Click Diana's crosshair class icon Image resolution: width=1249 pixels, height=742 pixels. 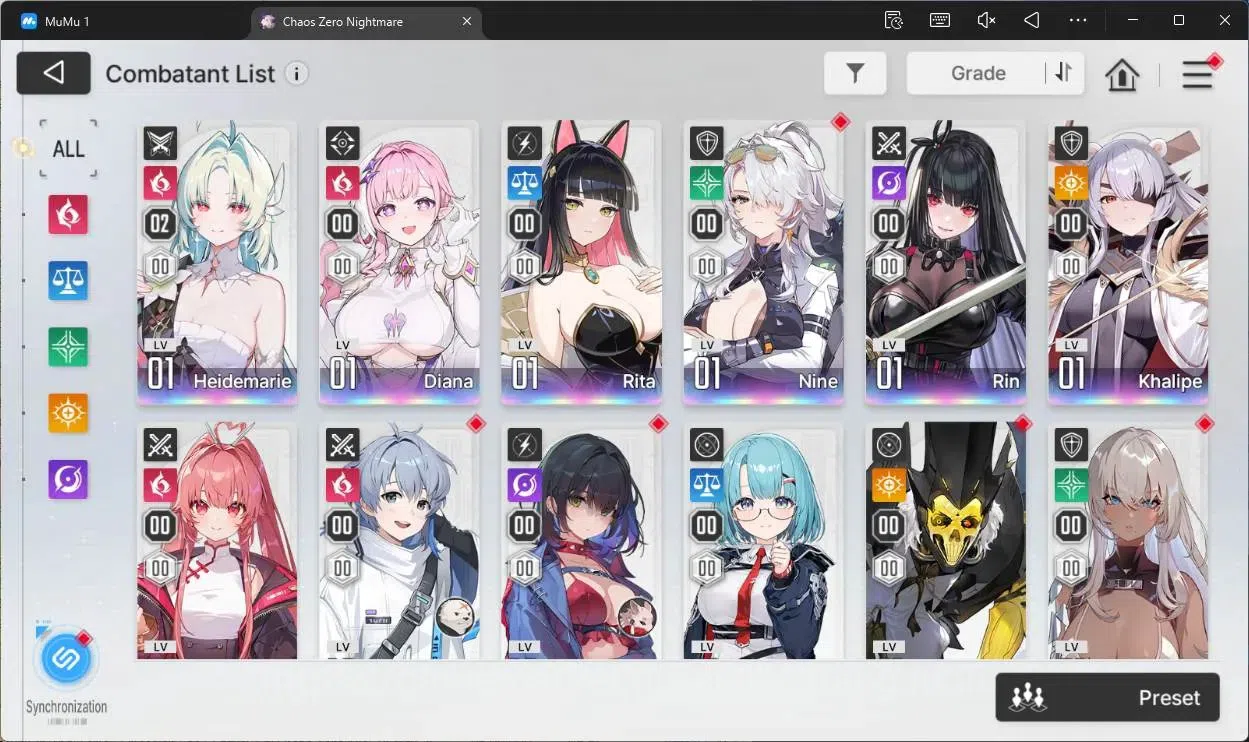342,144
